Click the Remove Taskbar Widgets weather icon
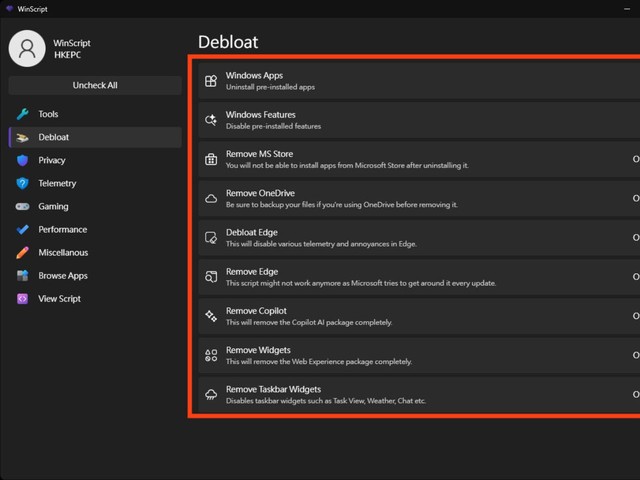This screenshot has height=480, width=640. click(211, 394)
